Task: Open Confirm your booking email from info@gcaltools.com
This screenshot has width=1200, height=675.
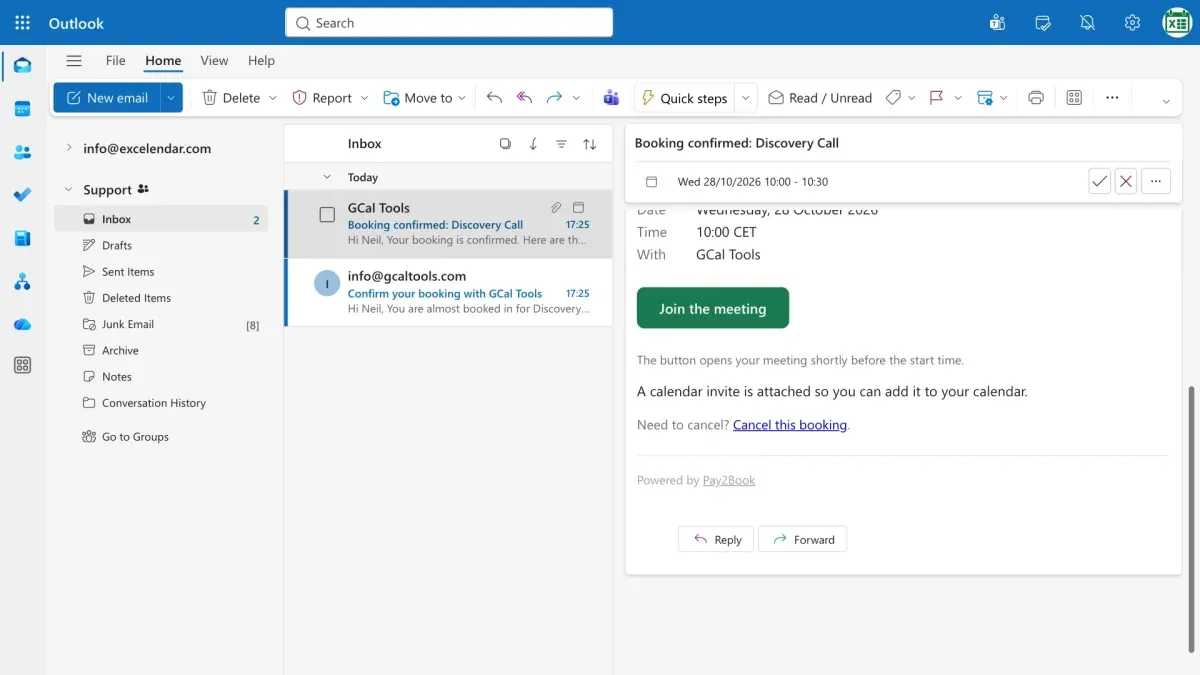Action: (448, 293)
